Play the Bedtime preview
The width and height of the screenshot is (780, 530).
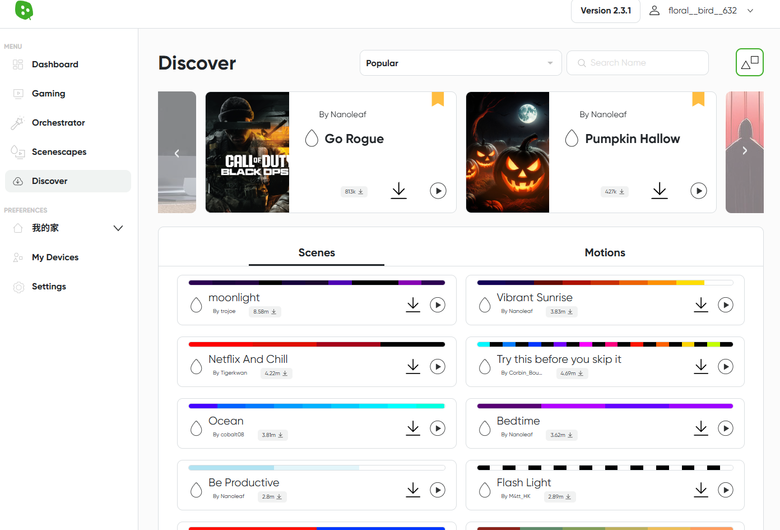click(725, 428)
